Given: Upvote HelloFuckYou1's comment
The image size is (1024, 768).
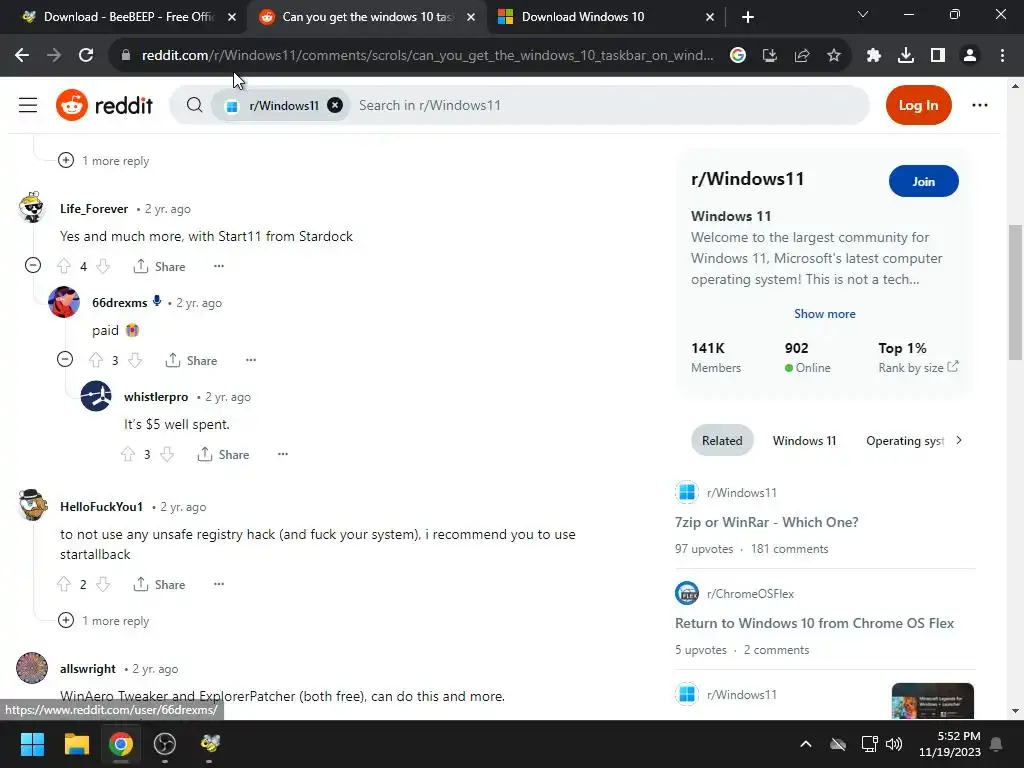Looking at the screenshot, I should pyautogui.click(x=64, y=584).
